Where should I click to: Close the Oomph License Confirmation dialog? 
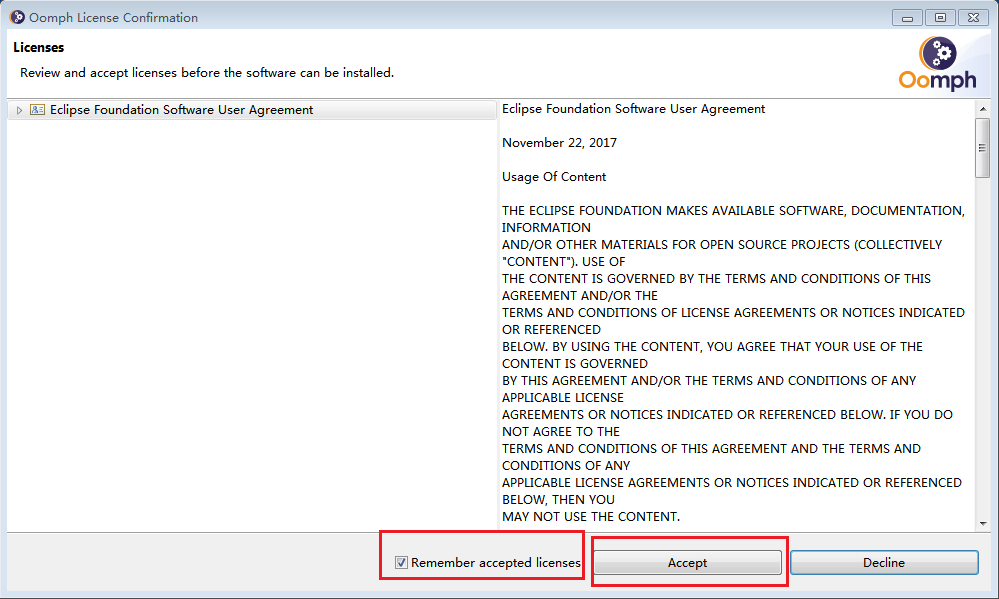tap(974, 17)
